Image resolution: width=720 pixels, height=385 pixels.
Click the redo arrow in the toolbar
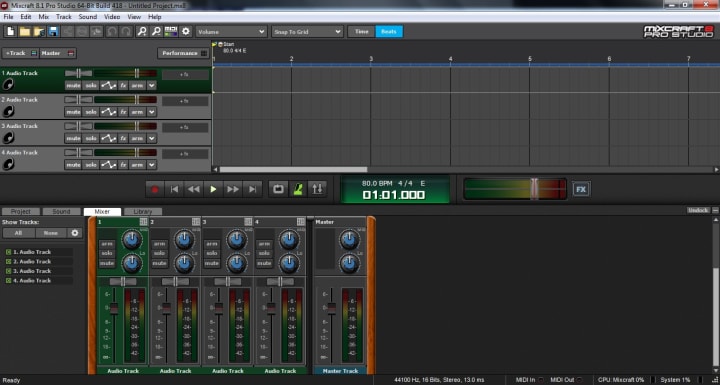click(126, 32)
